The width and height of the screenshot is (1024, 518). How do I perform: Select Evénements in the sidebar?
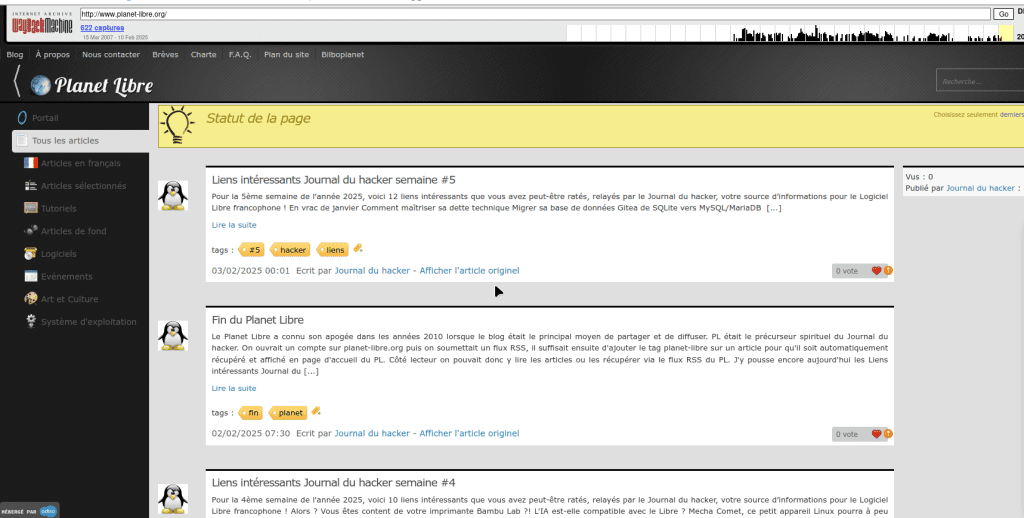[67, 276]
